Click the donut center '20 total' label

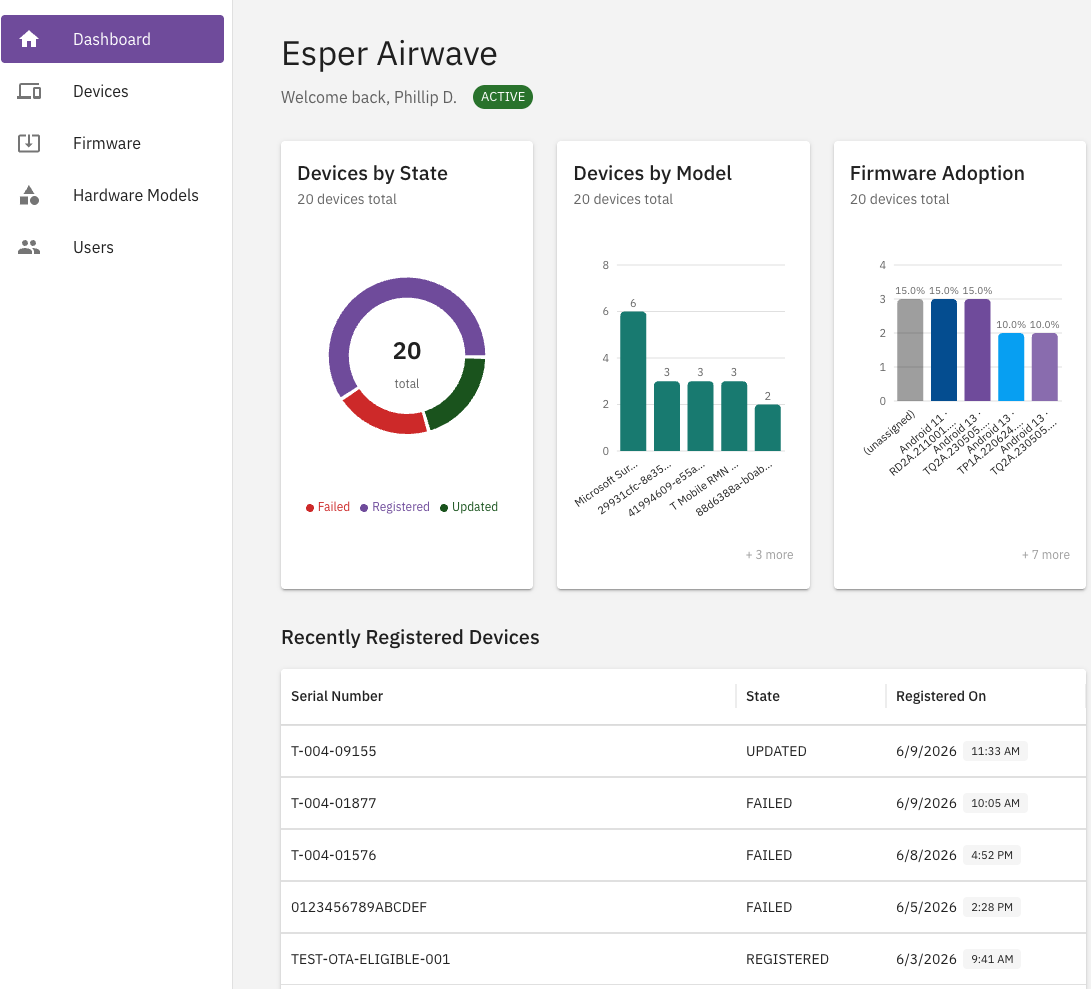point(407,364)
